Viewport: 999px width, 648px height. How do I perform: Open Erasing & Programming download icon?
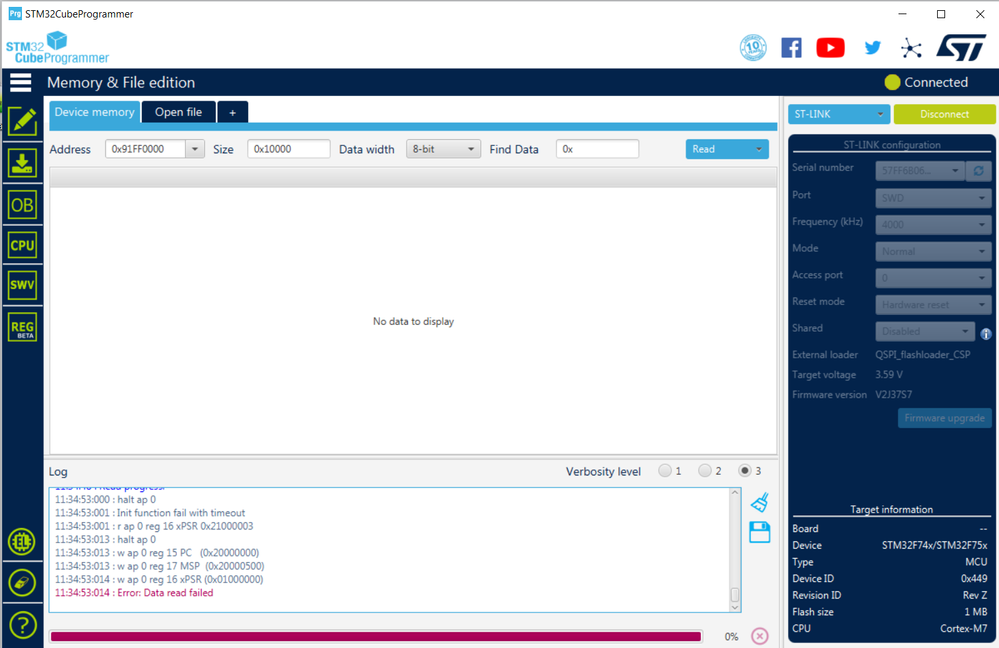pos(22,163)
